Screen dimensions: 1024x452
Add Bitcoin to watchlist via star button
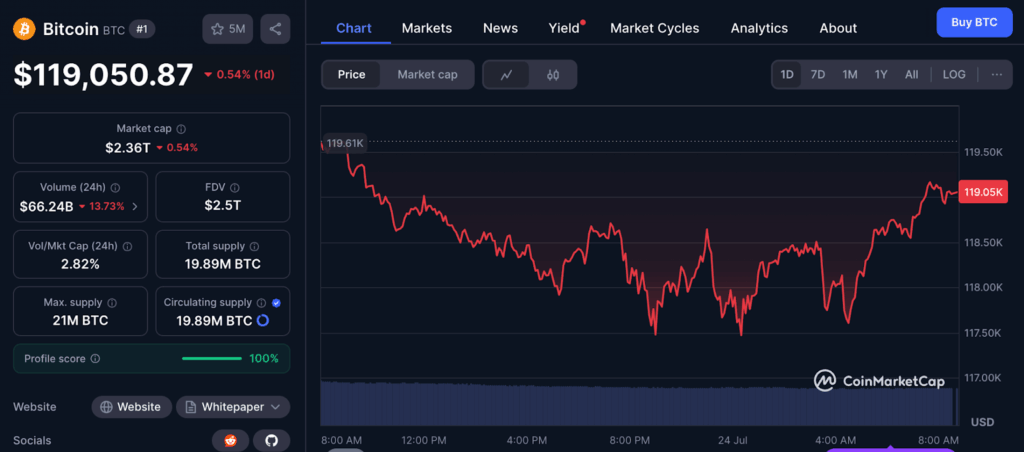click(x=228, y=29)
